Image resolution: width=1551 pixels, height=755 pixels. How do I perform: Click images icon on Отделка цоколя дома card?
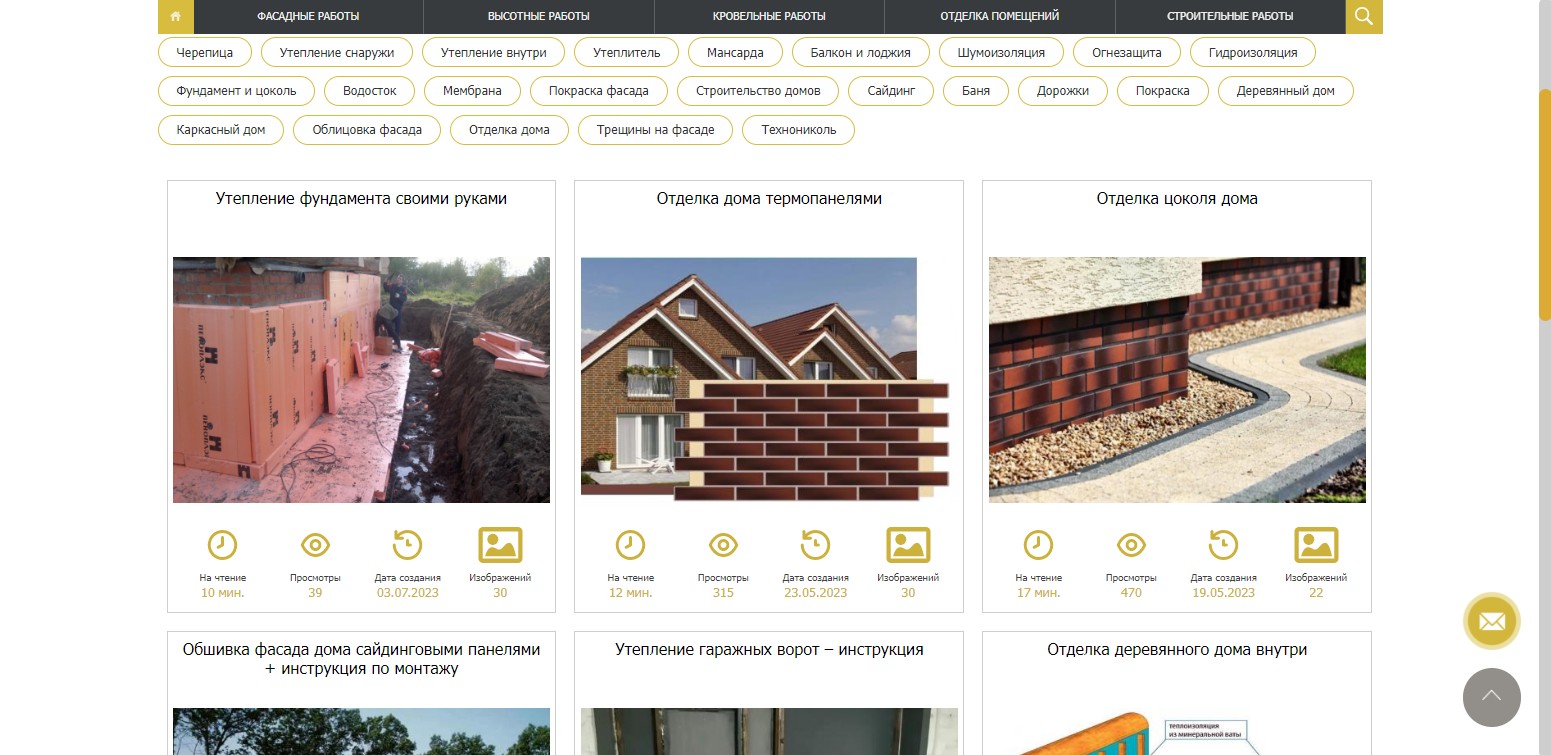click(x=1316, y=545)
